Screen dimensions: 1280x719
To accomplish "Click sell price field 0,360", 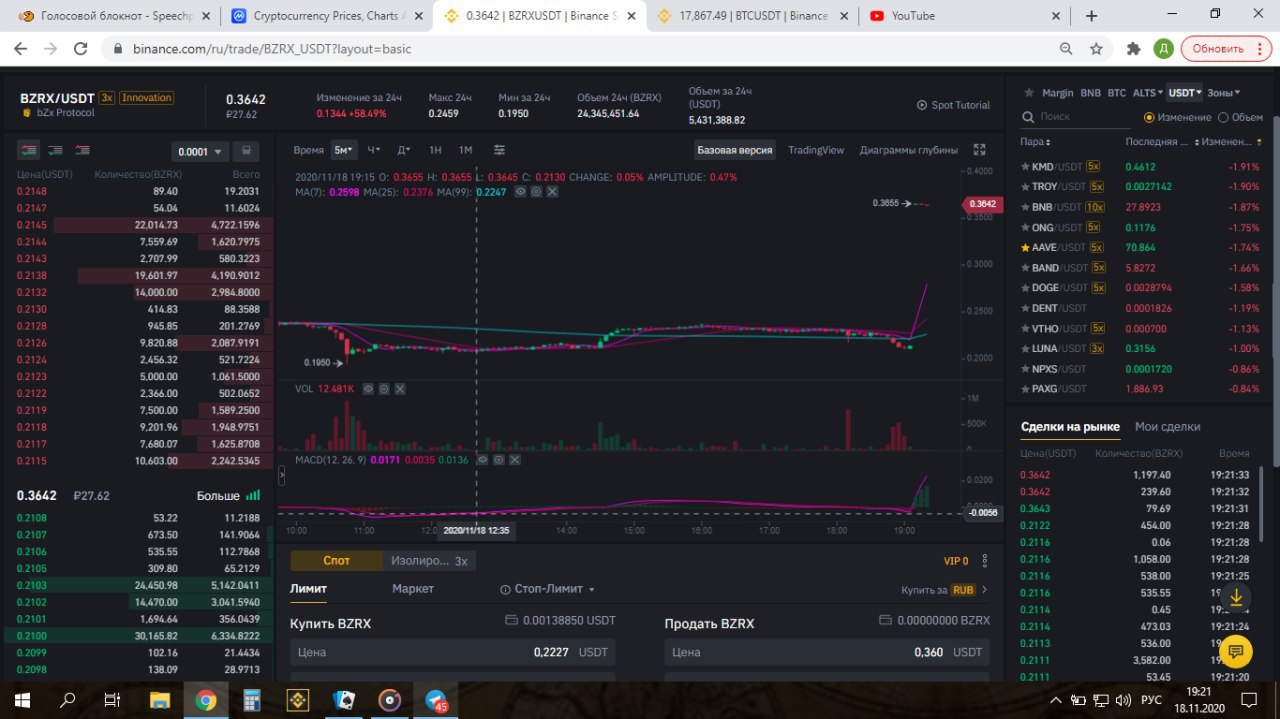I will (827, 652).
